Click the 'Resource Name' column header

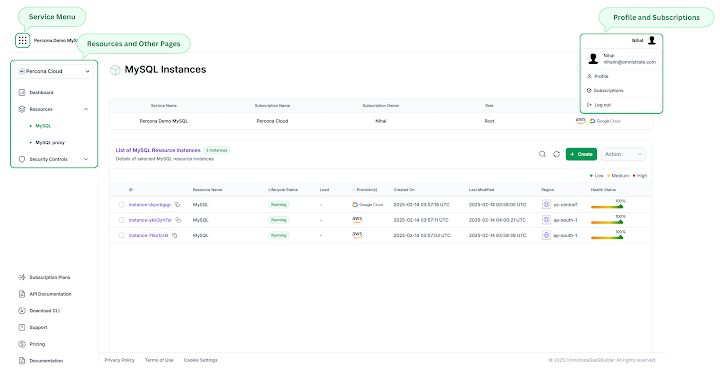pos(208,190)
